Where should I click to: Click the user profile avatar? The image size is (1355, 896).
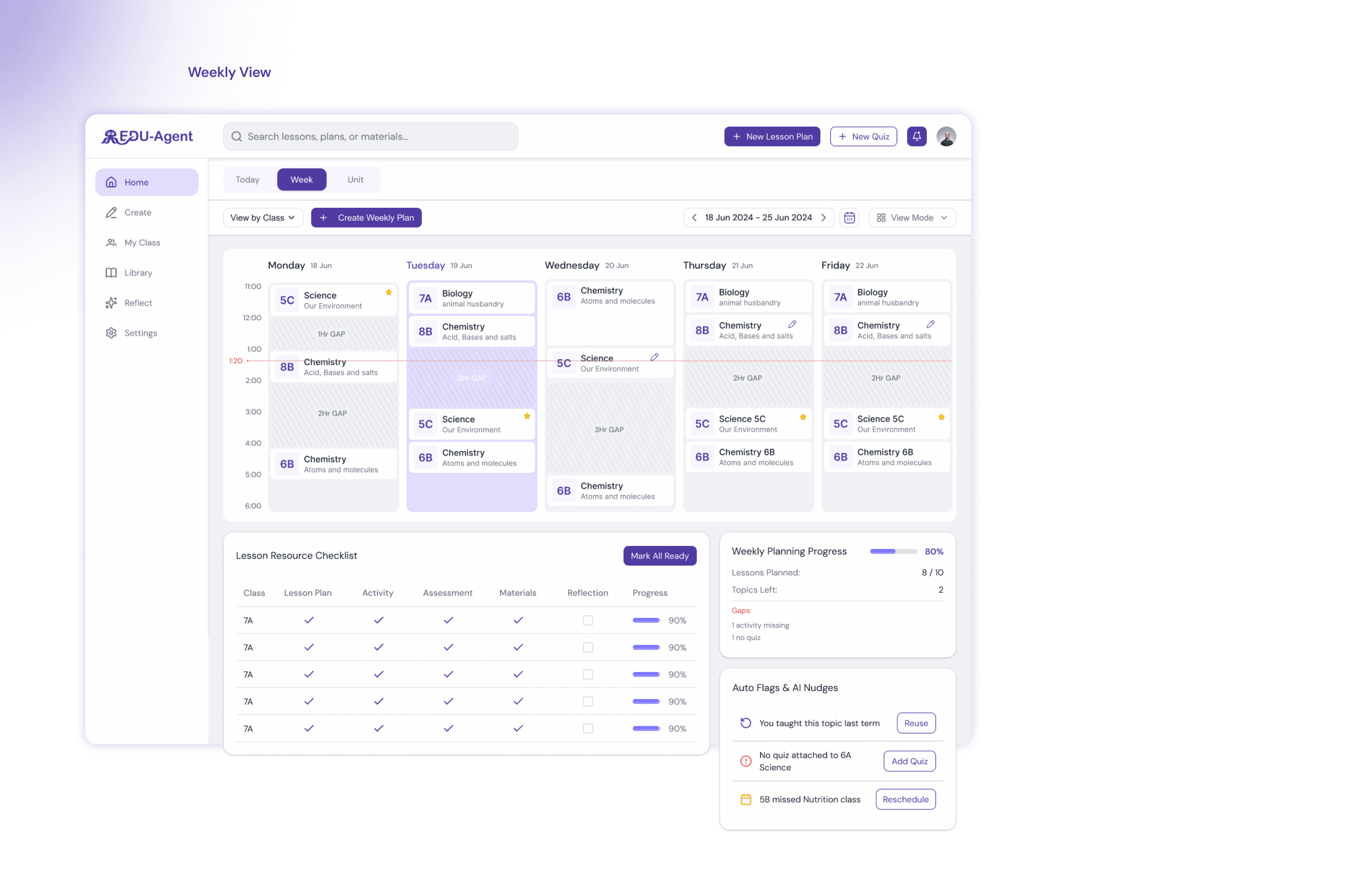tap(946, 137)
